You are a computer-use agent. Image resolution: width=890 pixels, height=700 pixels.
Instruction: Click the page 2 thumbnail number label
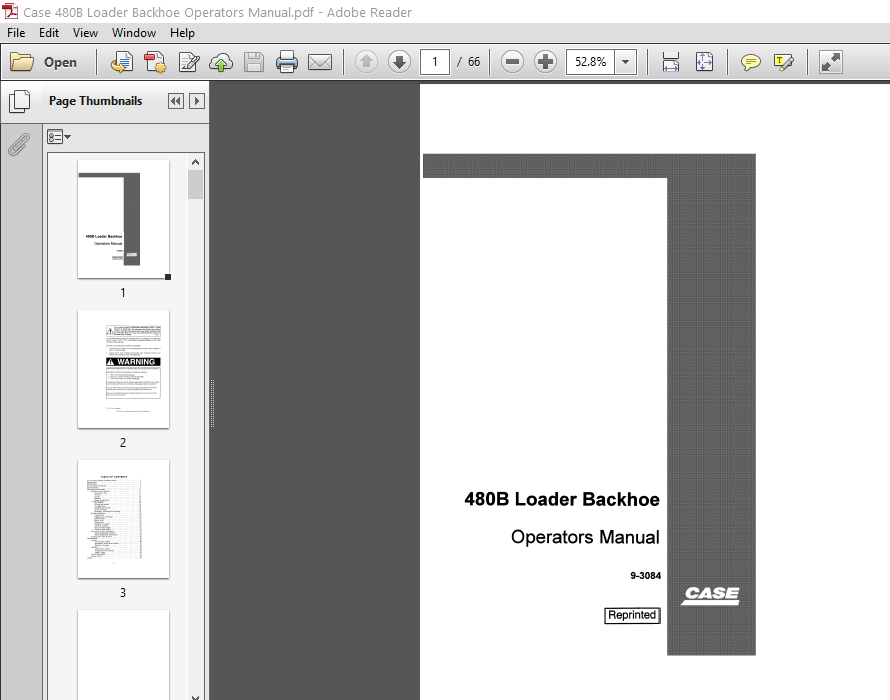coord(123,443)
